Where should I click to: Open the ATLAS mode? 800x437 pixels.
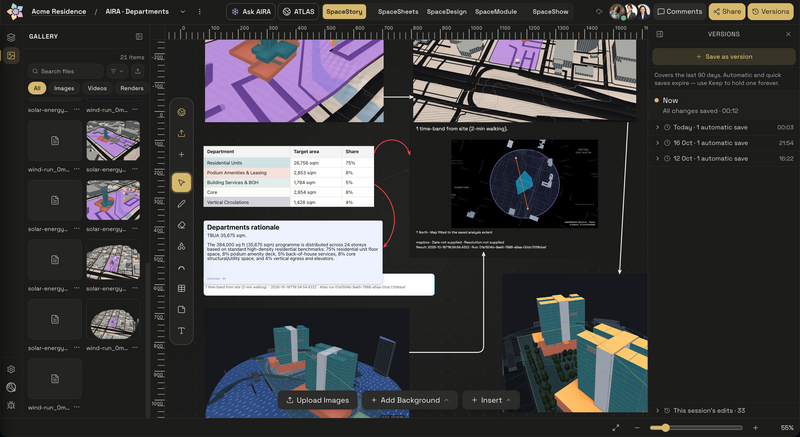(299, 11)
